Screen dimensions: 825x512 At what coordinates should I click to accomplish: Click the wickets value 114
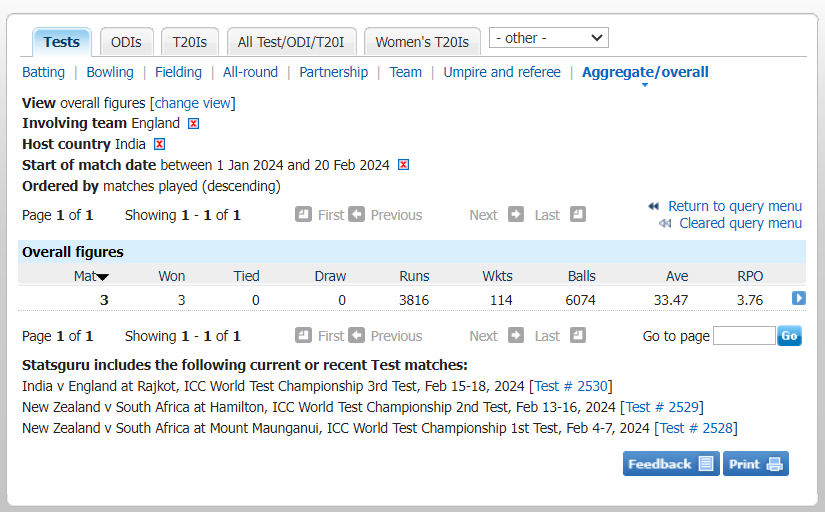[501, 300]
